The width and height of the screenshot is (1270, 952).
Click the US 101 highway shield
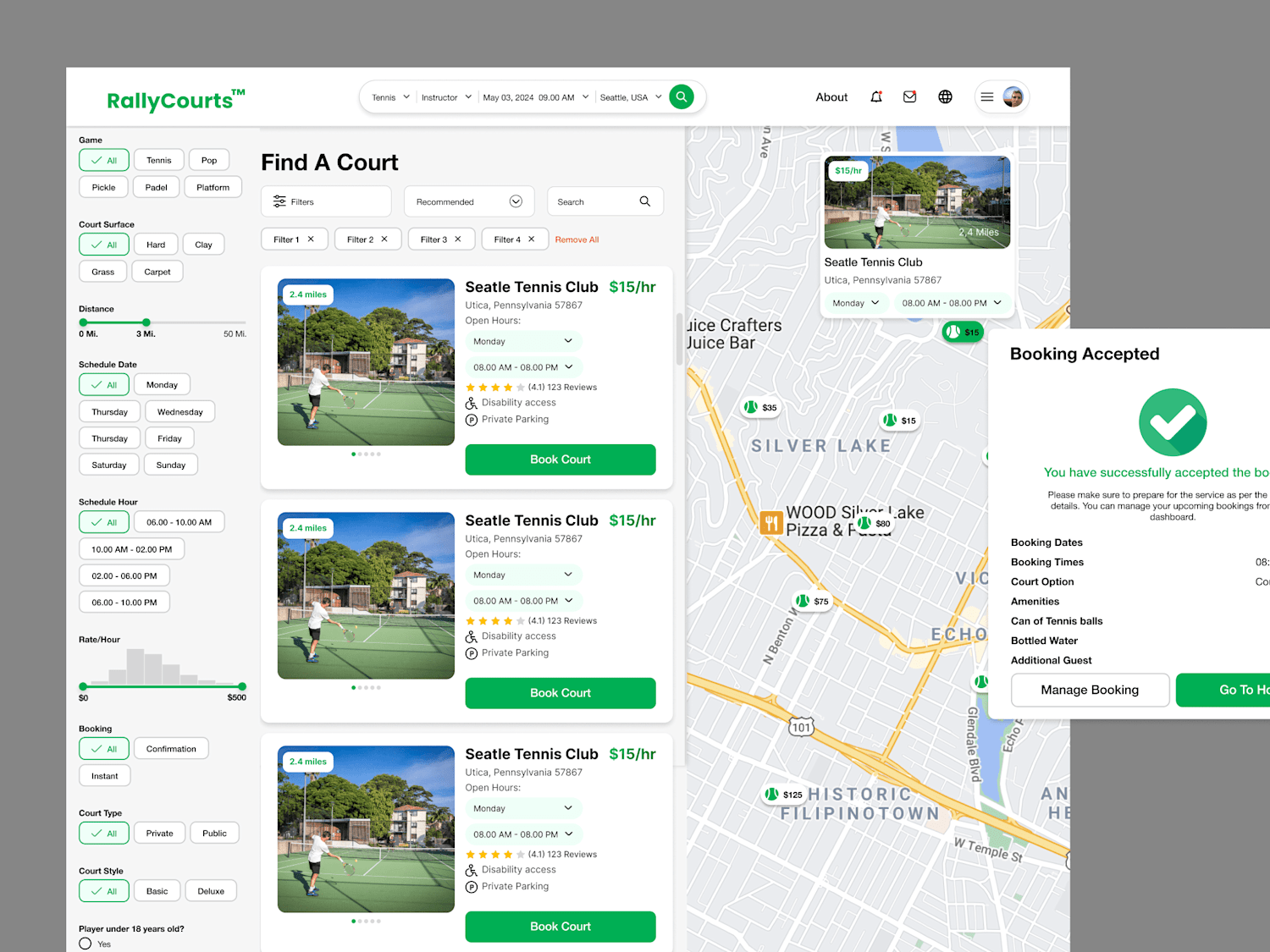click(801, 727)
